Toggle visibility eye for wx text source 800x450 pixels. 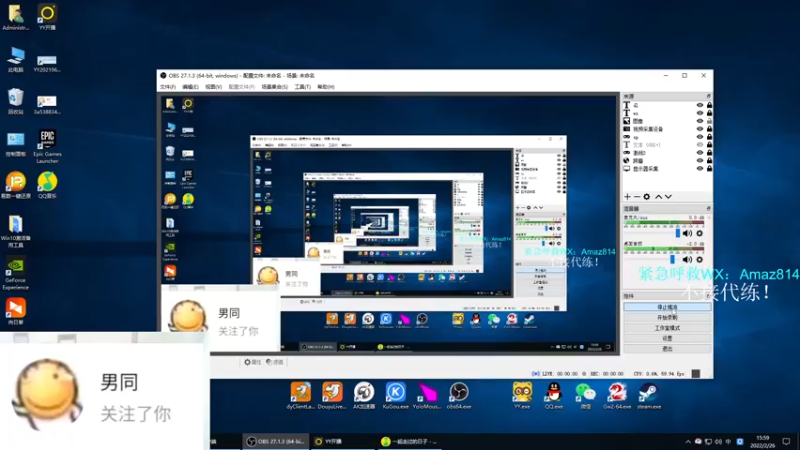coord(699,113)
